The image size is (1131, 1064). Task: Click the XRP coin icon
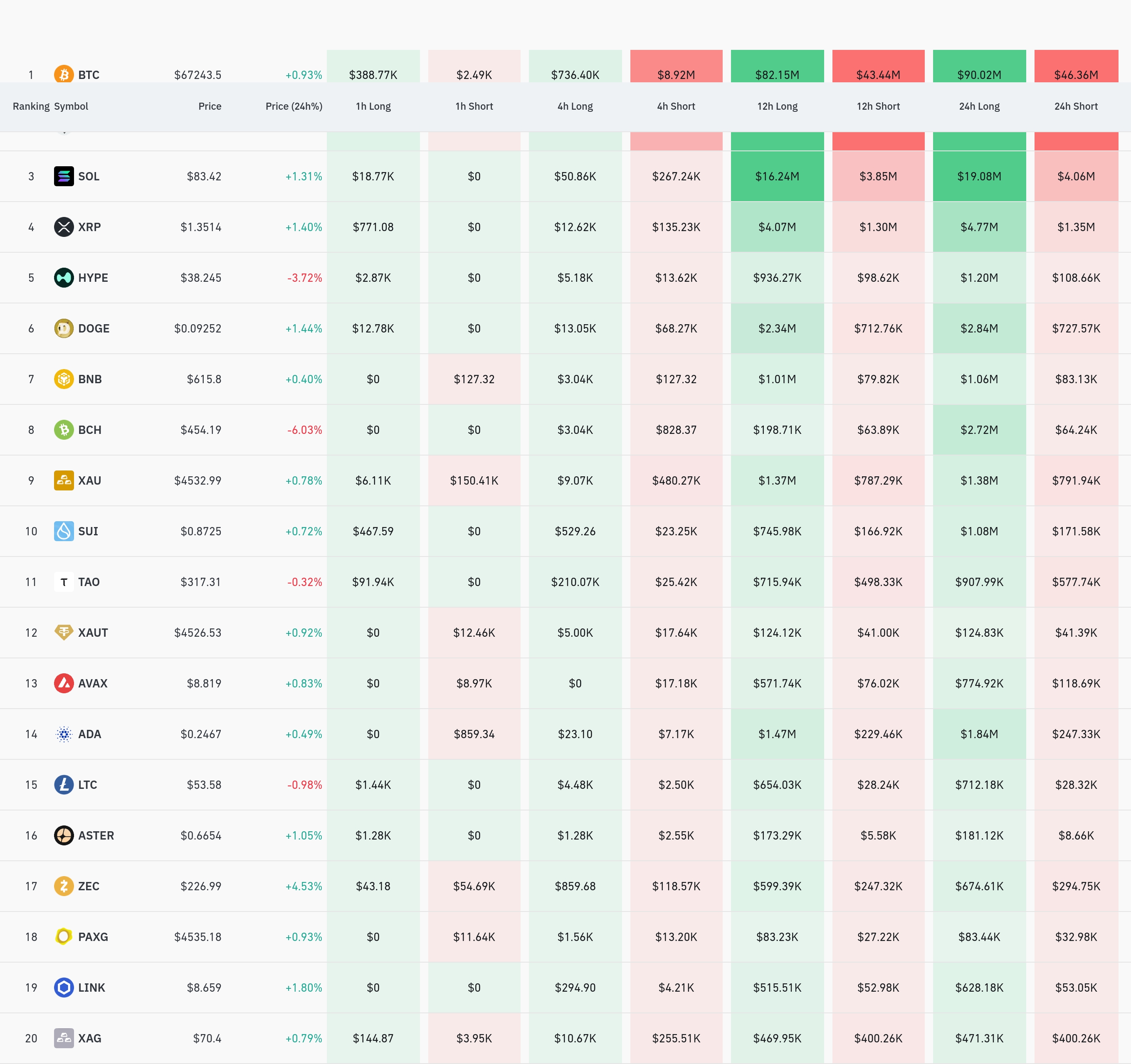click(x=64, y=227)
